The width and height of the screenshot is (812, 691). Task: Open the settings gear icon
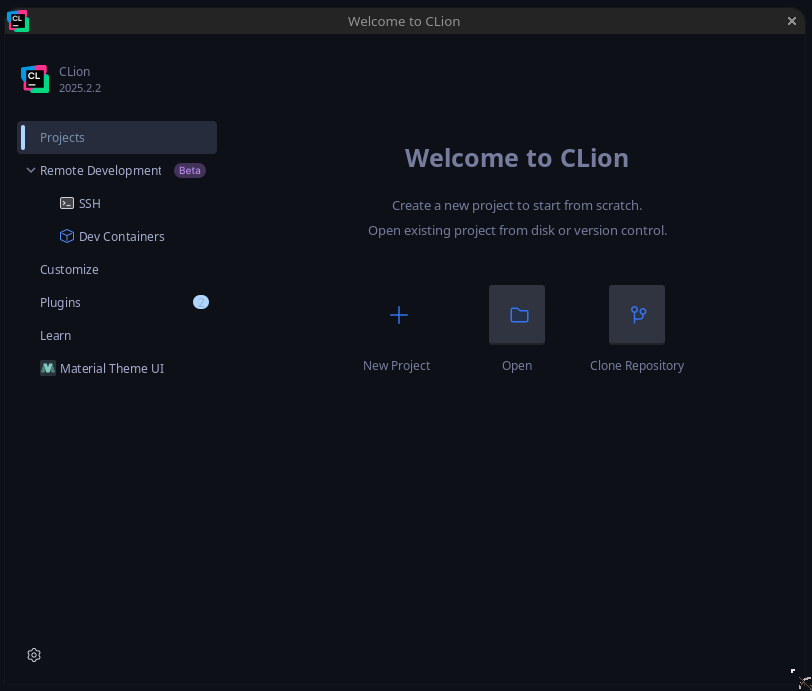34,655
